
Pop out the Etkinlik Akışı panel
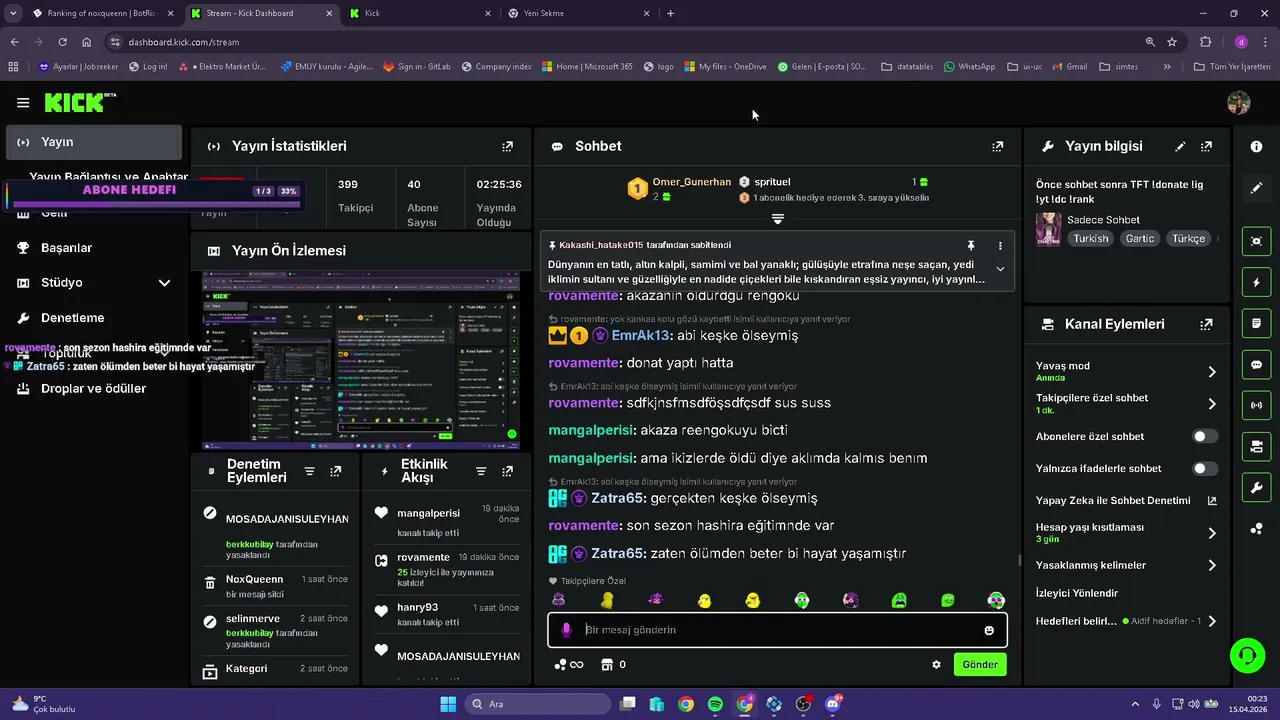pos(507,471)
